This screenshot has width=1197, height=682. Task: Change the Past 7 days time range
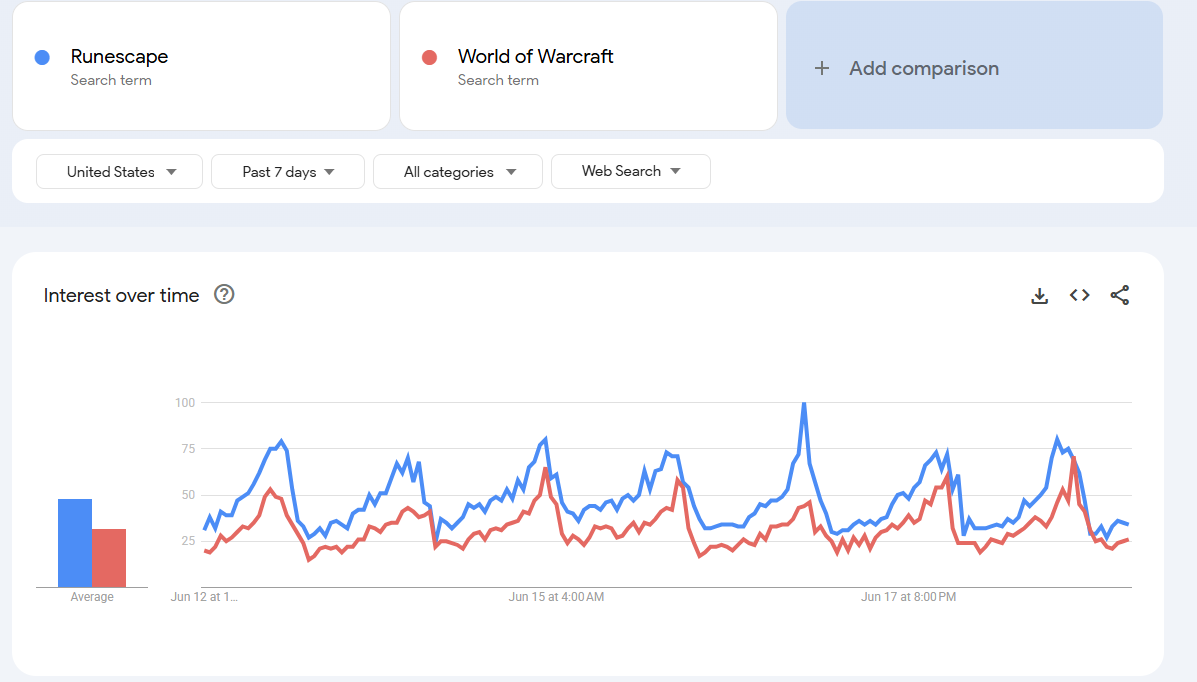(288, 172)
